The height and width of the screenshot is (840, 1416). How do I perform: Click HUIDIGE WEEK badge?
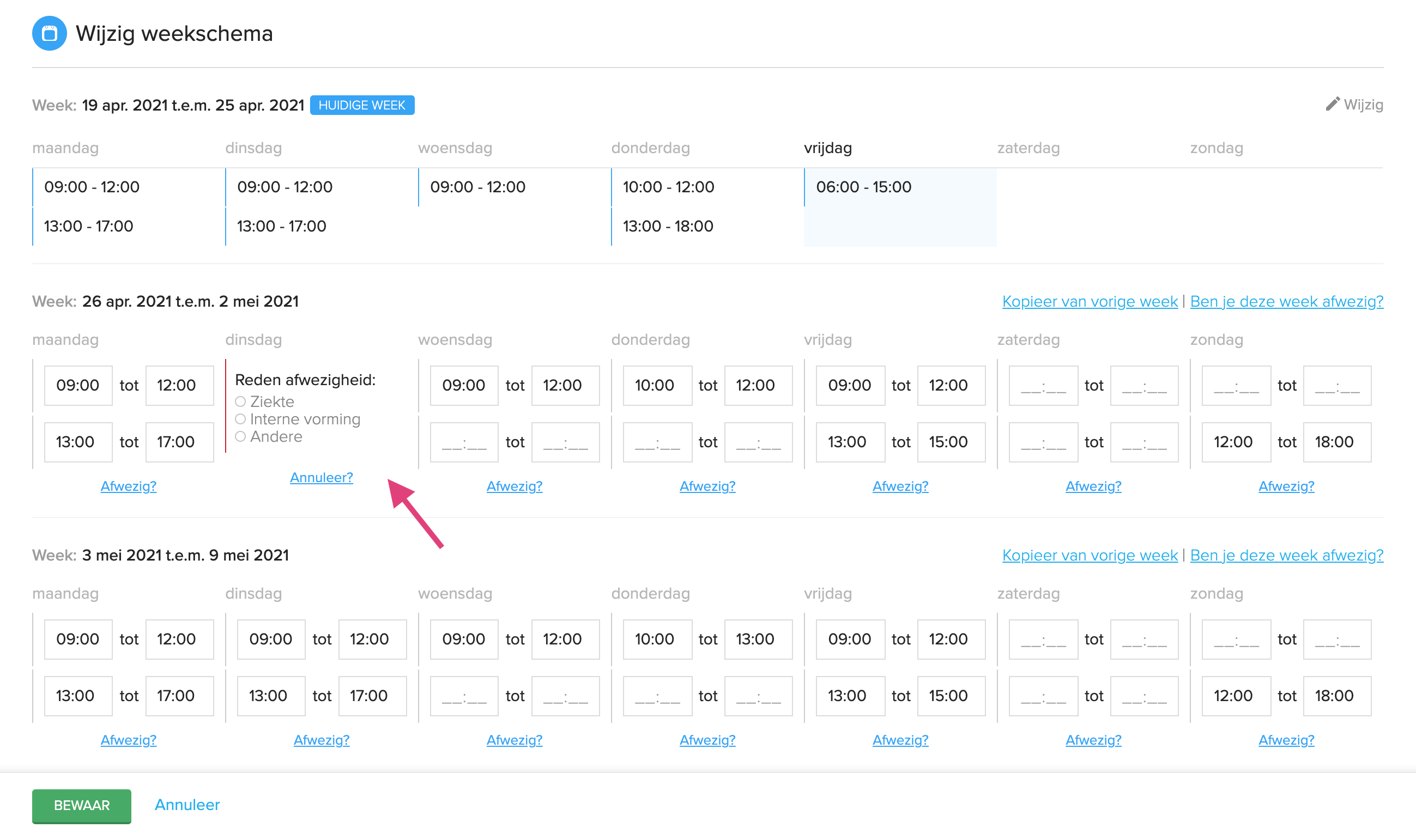362,105
